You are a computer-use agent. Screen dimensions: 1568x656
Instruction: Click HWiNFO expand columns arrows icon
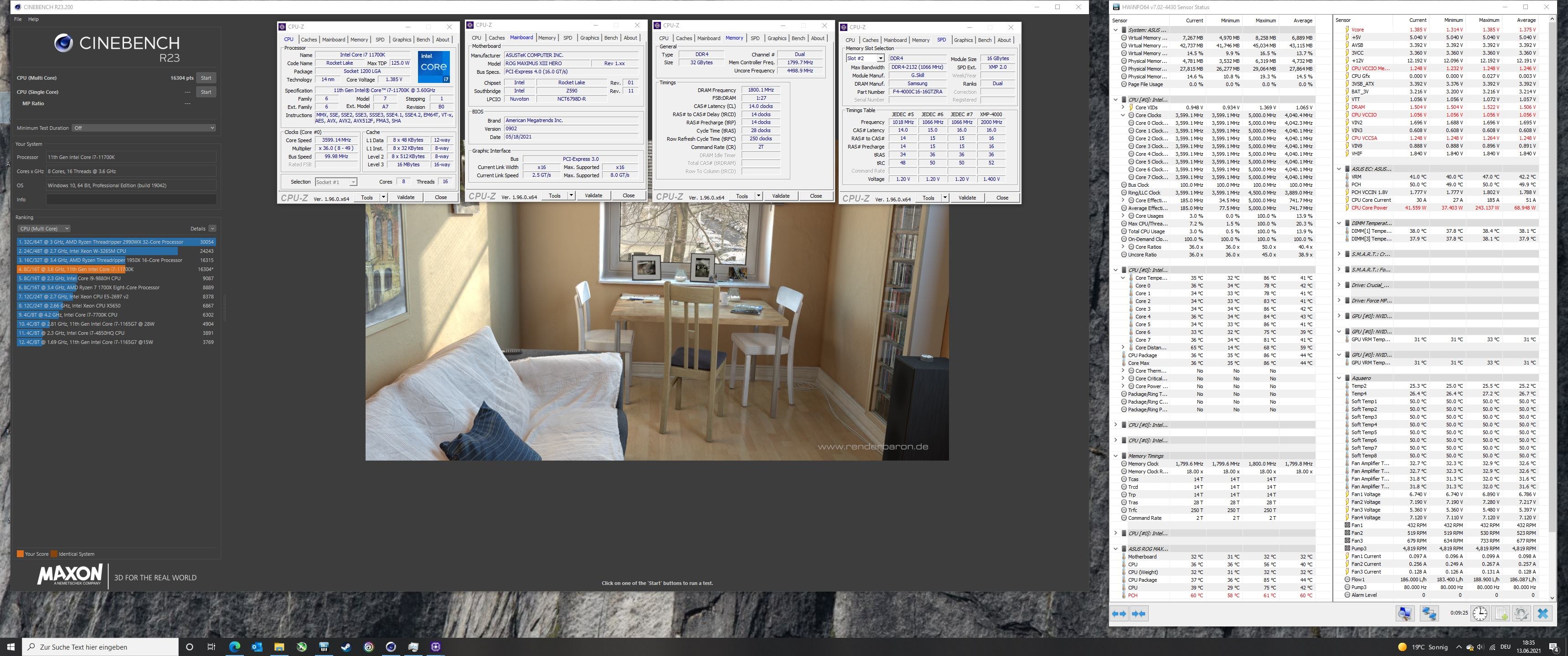(1119, 613)
